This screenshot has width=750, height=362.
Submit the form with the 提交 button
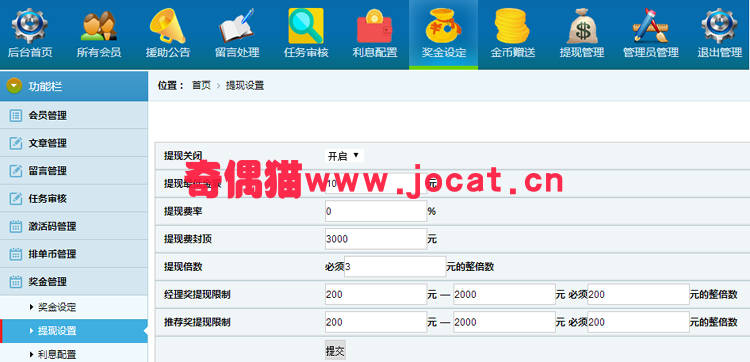tap(335, 351)
